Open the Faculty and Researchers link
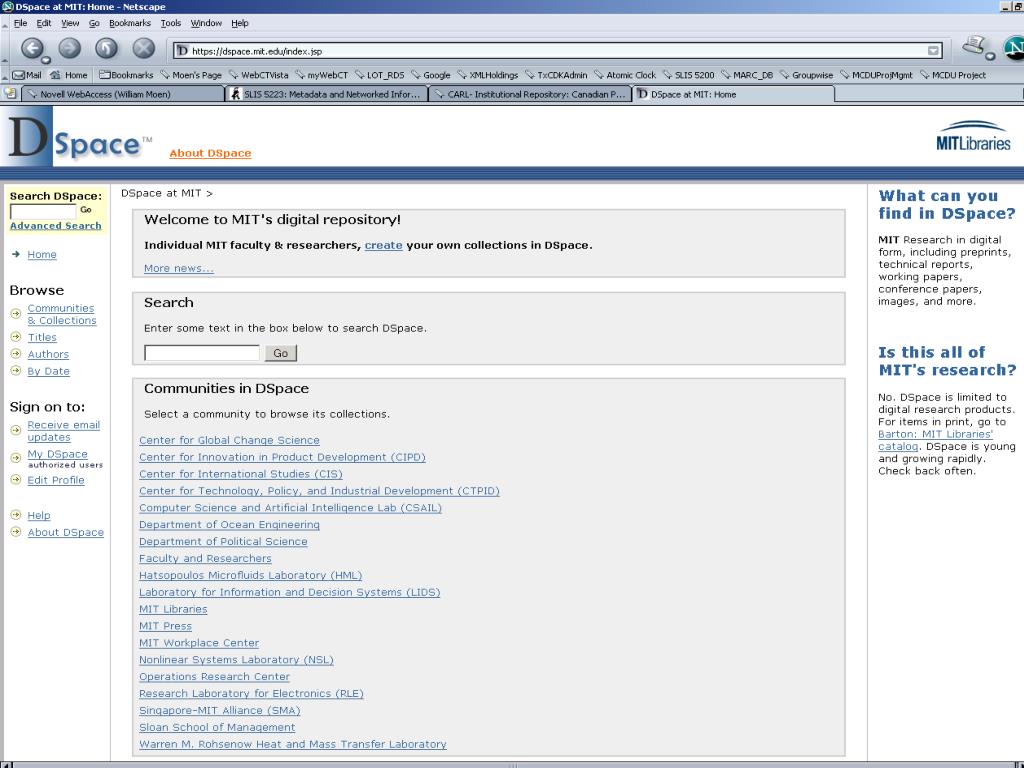This screenshot has height=768, width=1024. [205, 558]
